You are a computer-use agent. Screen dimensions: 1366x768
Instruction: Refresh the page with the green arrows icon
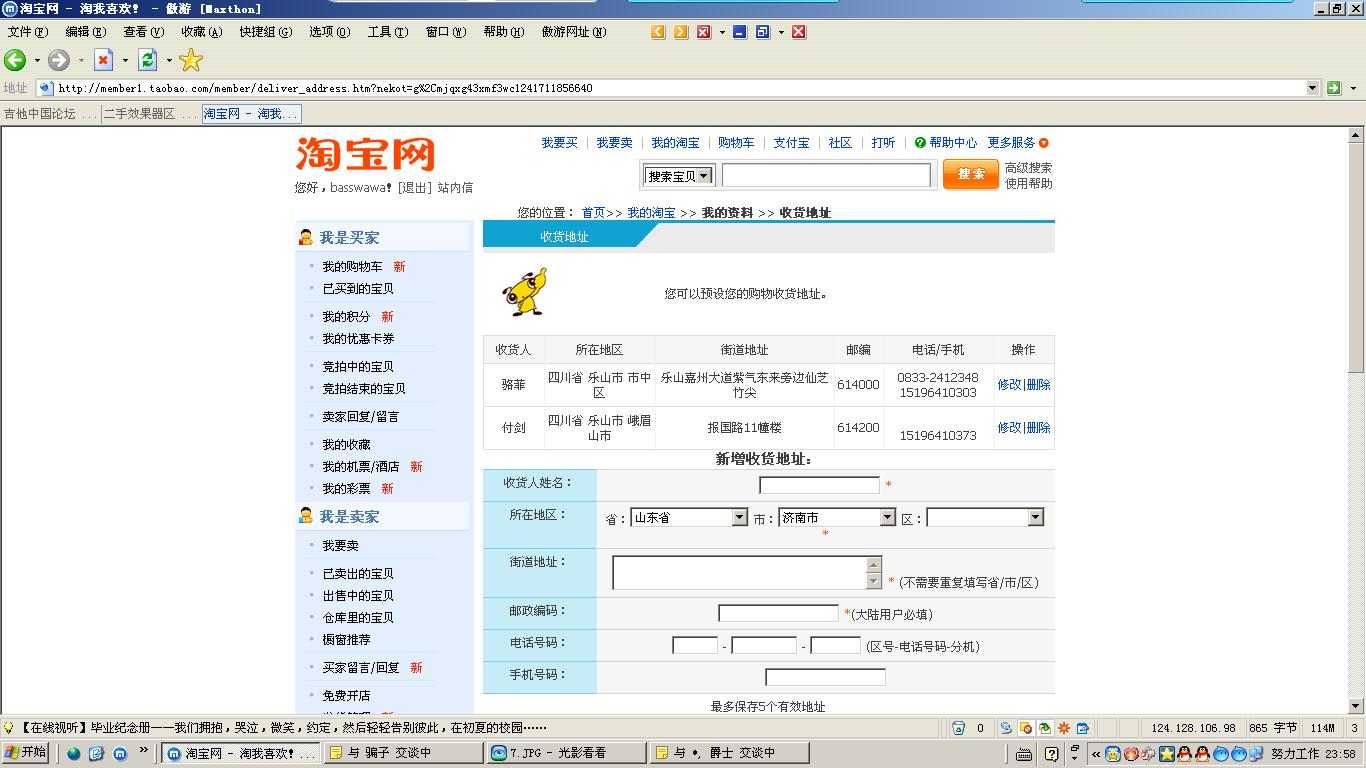[148, 61]
